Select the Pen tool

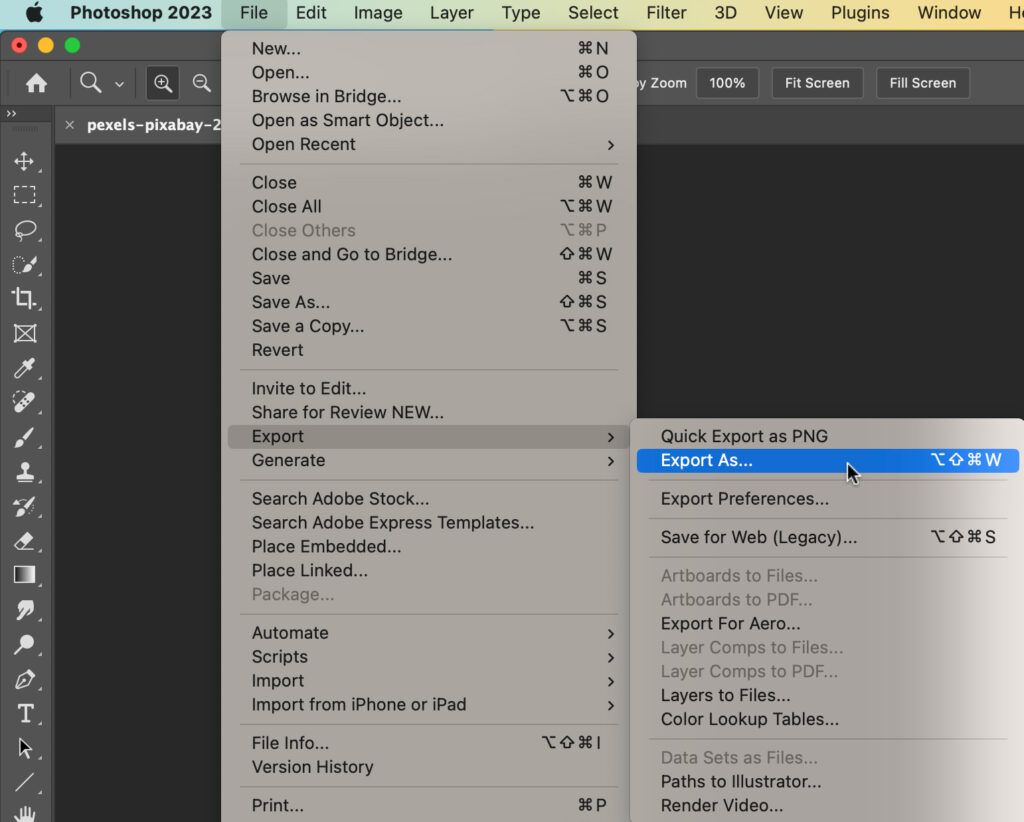(24, 678)
